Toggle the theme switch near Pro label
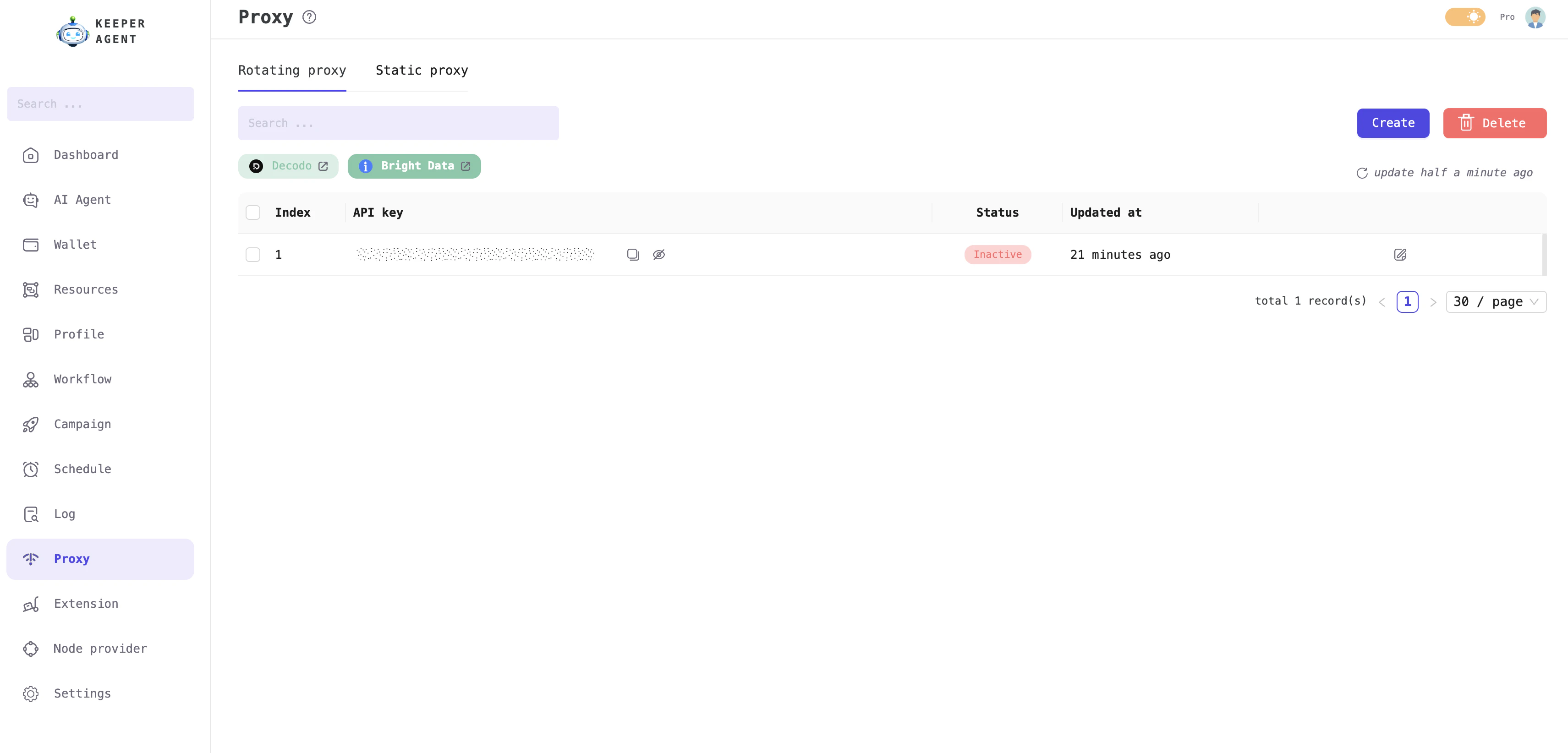The height and width of the screenshot is (753, 1568). point(1465,16)
